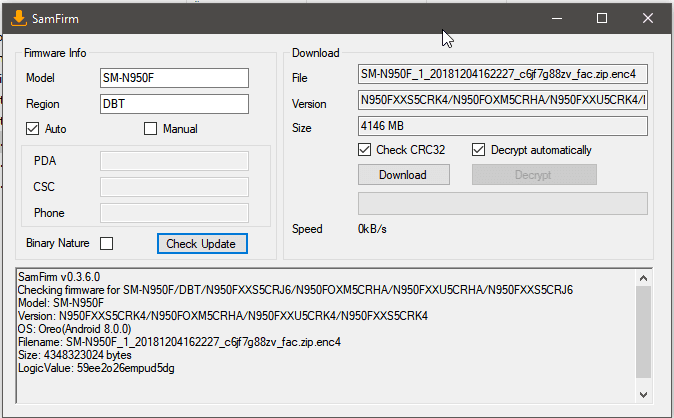Click the disabled PDA input field

174,161
